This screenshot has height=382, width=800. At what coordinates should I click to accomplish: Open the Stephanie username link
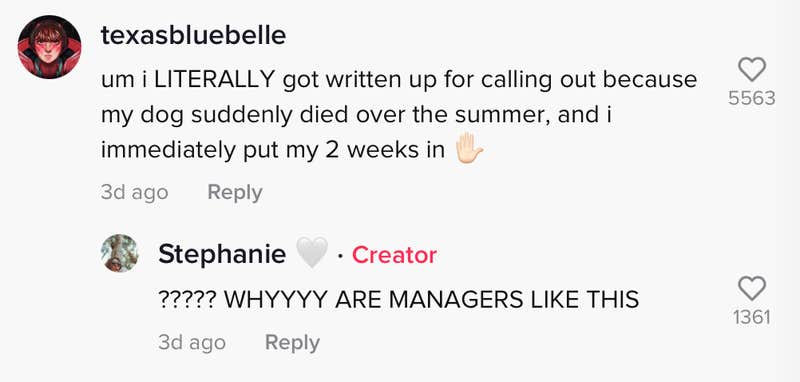pos(222,254)
